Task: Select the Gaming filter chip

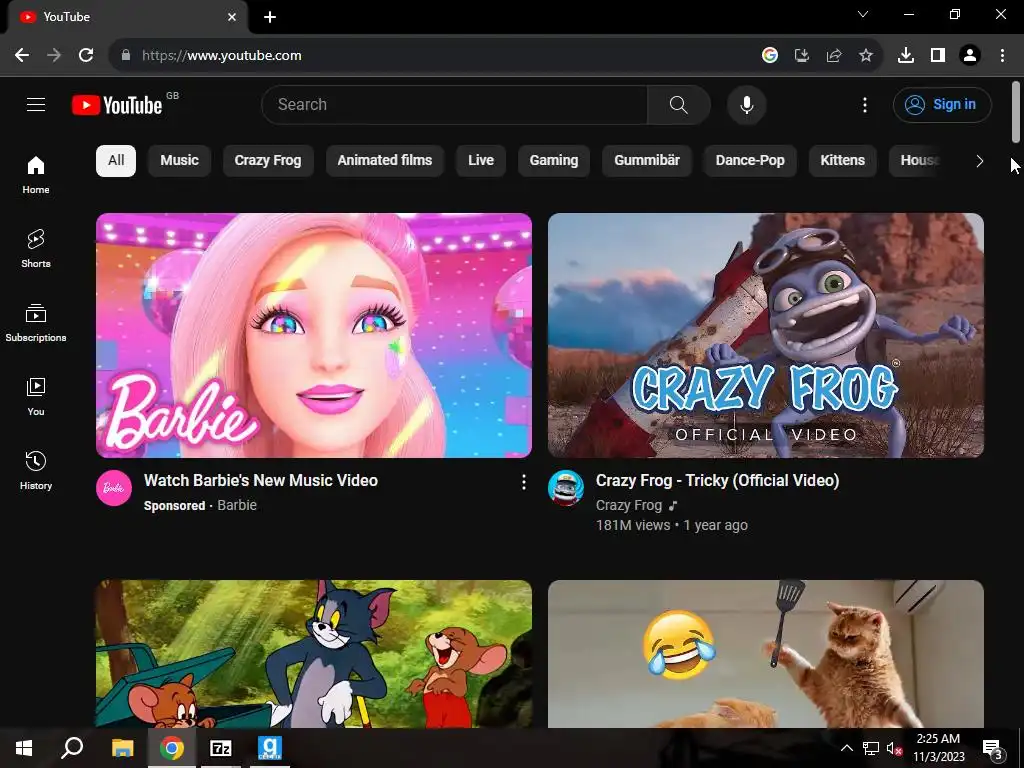Action: tap(554, 161)
